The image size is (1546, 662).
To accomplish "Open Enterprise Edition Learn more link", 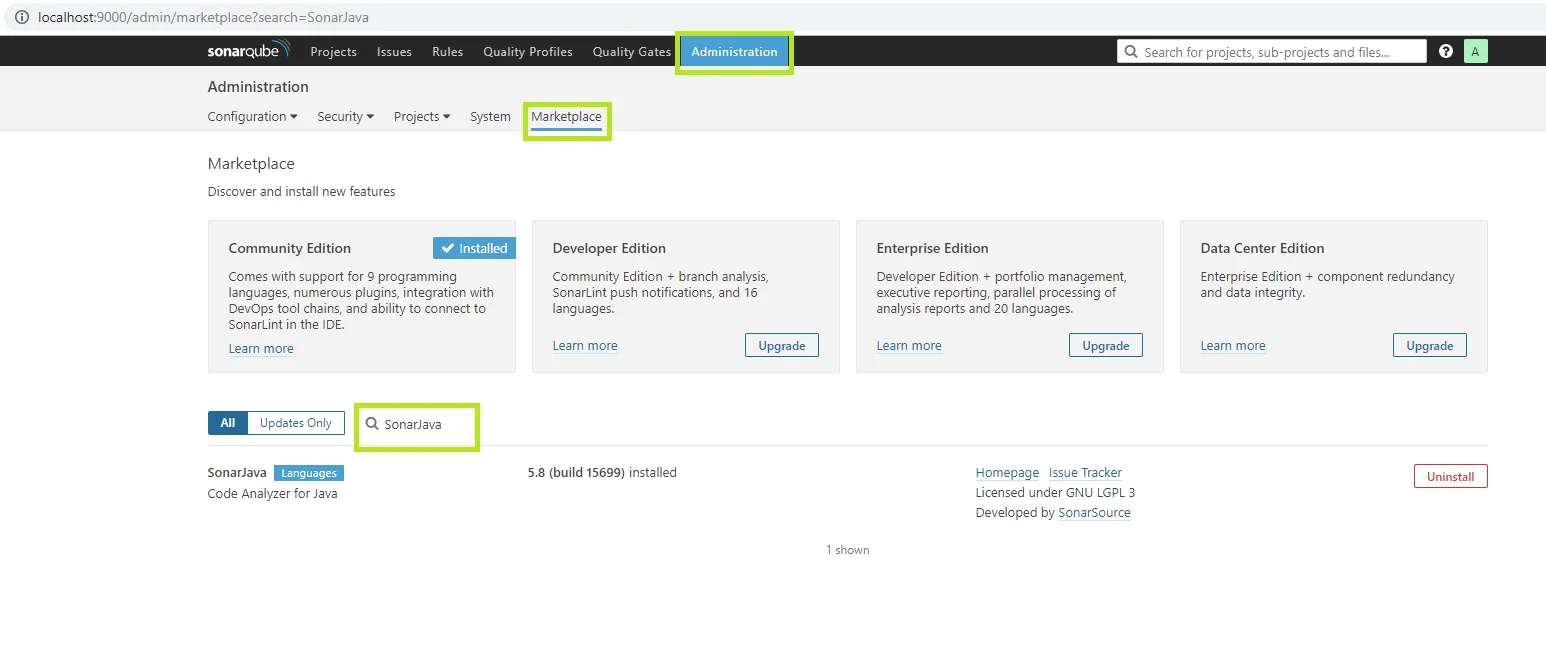I will coord(909,346).
